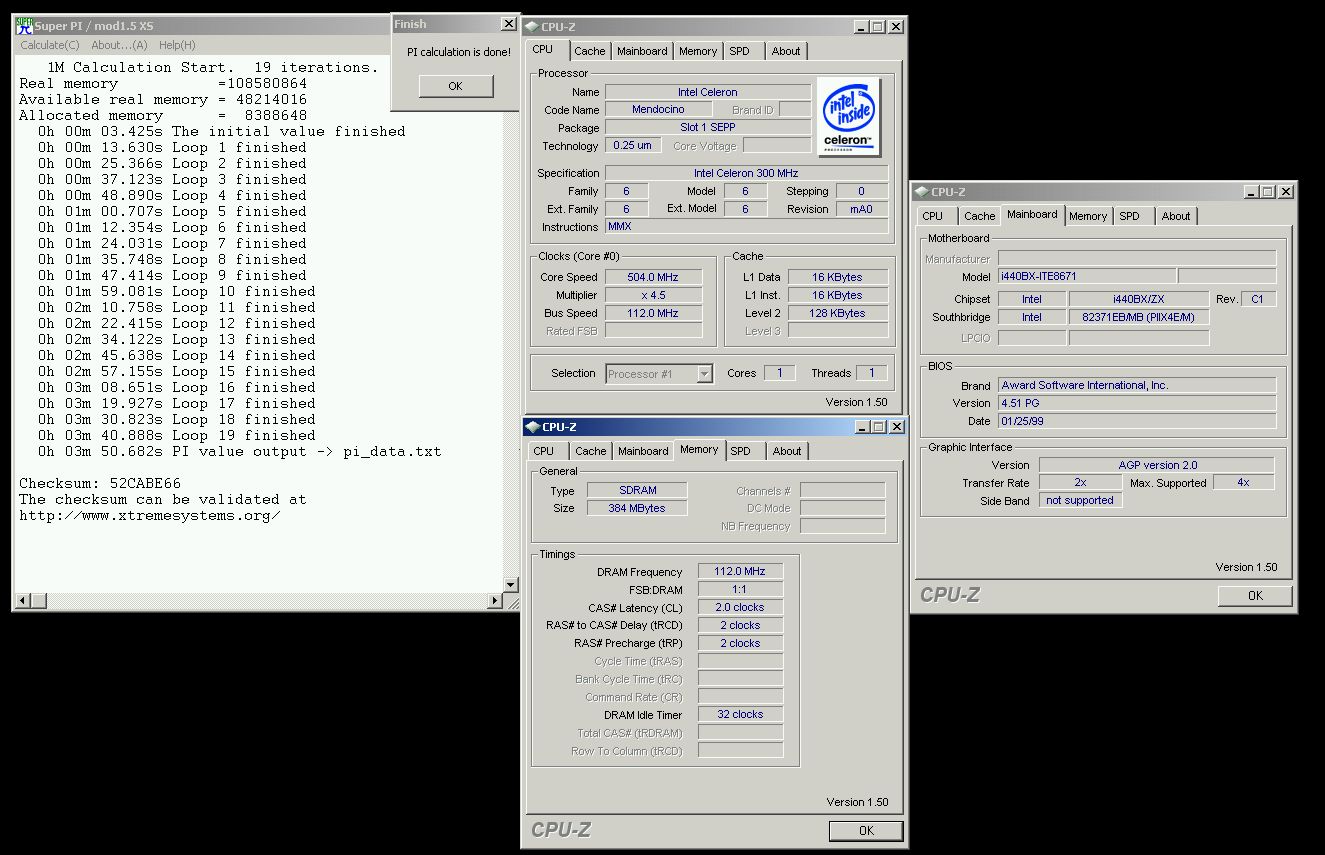
Task: Click the xtremesystems.org URL text
Action: pyautogui.click(x=150, y=515)
